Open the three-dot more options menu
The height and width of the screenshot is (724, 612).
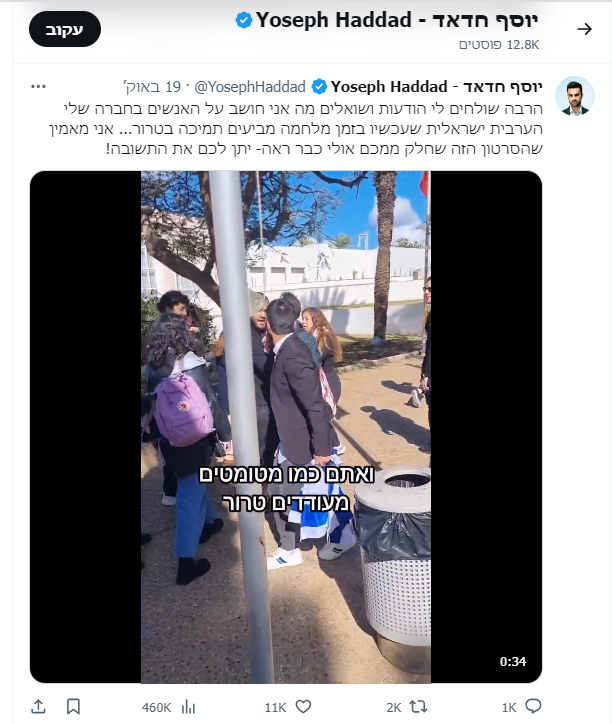[38, 86]
